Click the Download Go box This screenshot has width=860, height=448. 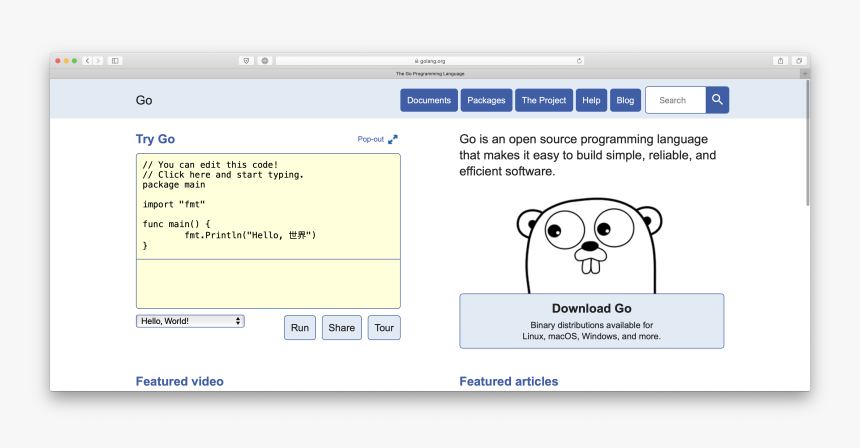click(x=592, y=321)
